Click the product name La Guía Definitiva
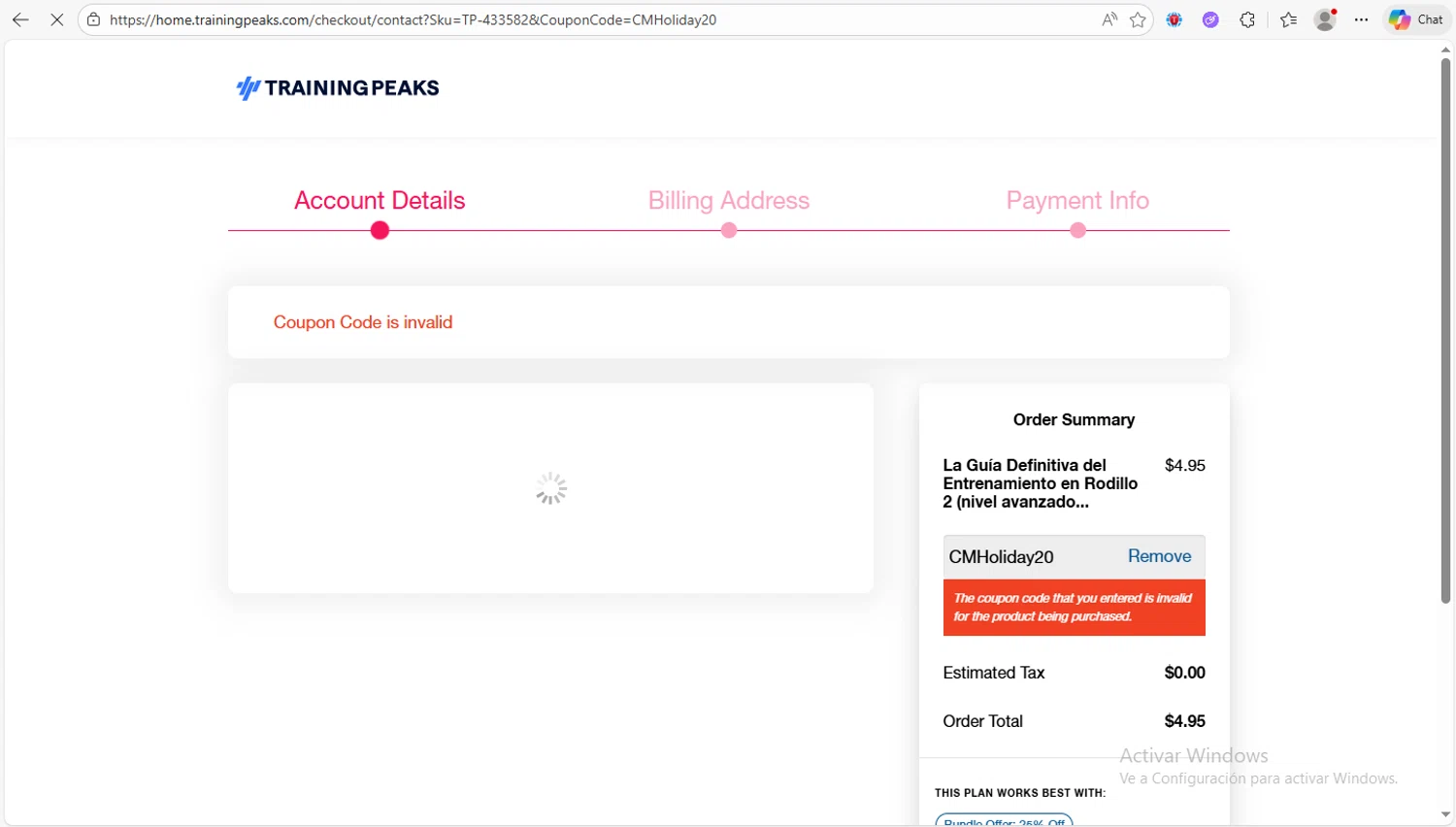 coord(1041,483)
